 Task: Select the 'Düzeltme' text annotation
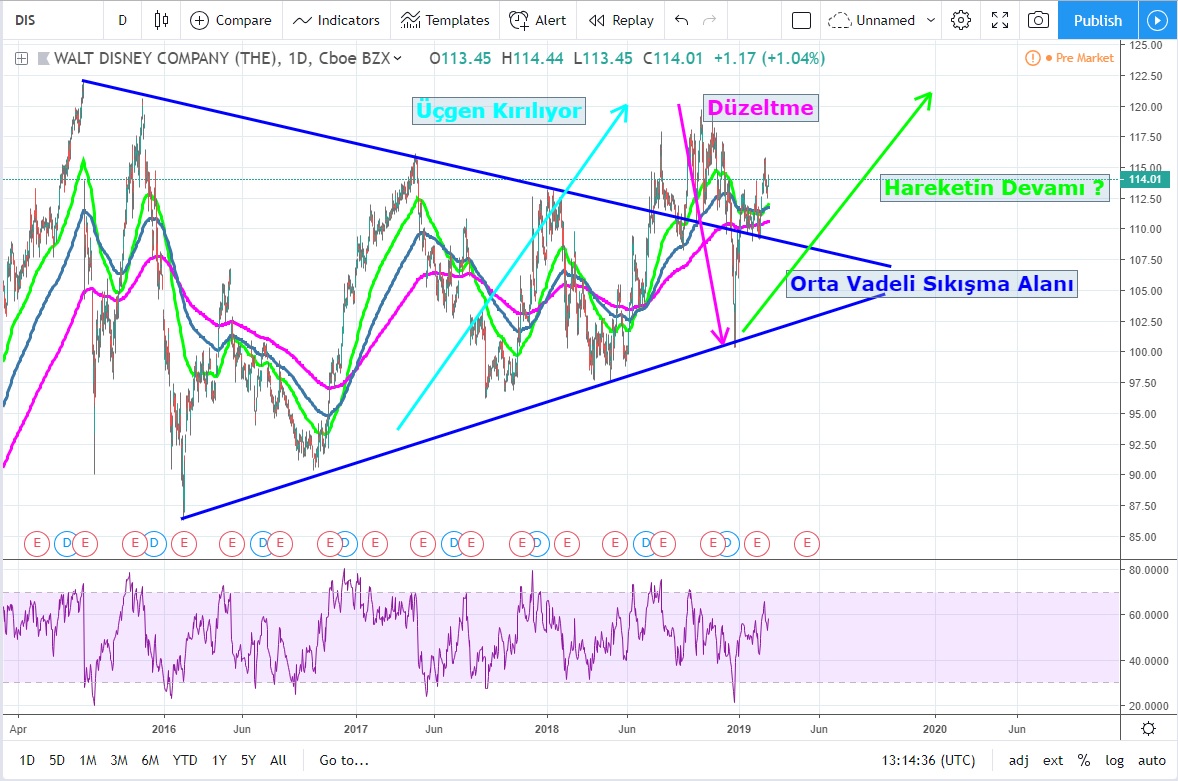(760, 107)
